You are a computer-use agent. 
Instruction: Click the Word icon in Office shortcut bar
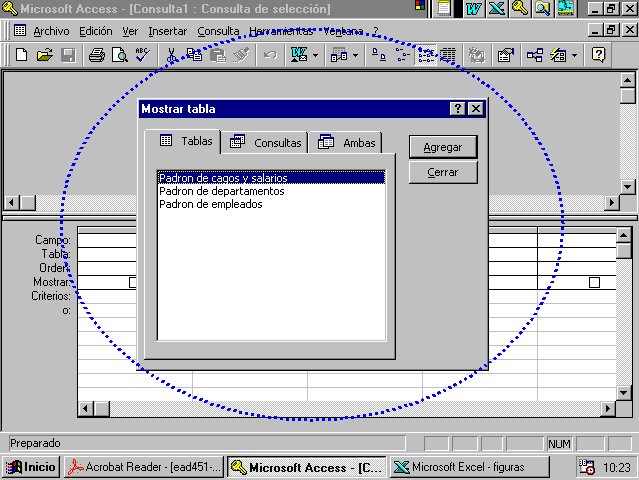(x=474, y=9)
